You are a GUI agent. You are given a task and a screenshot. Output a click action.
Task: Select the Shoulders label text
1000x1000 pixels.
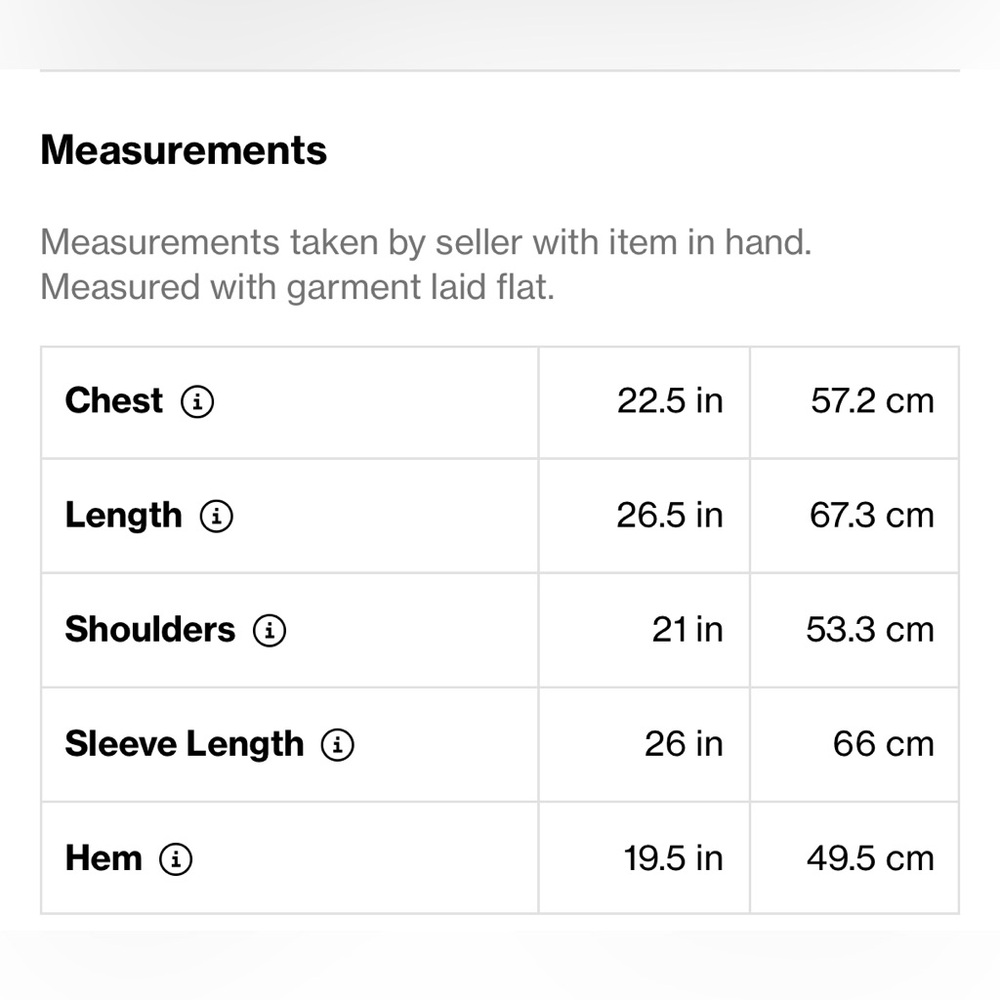pos(150,629)
